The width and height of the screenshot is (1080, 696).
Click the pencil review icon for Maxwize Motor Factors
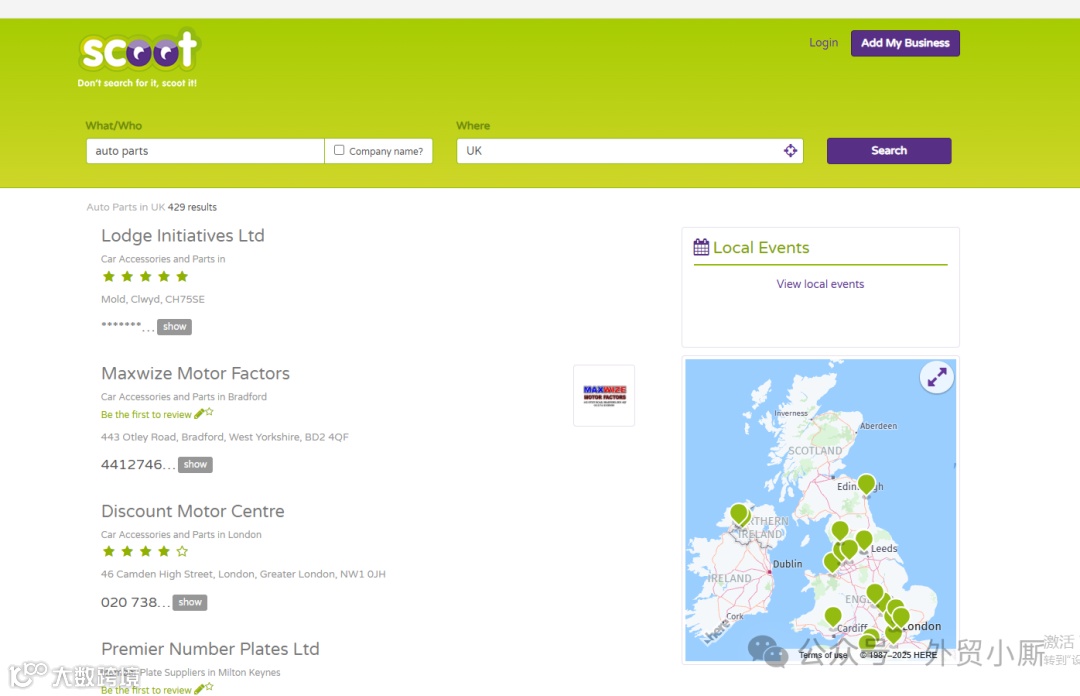199,413
